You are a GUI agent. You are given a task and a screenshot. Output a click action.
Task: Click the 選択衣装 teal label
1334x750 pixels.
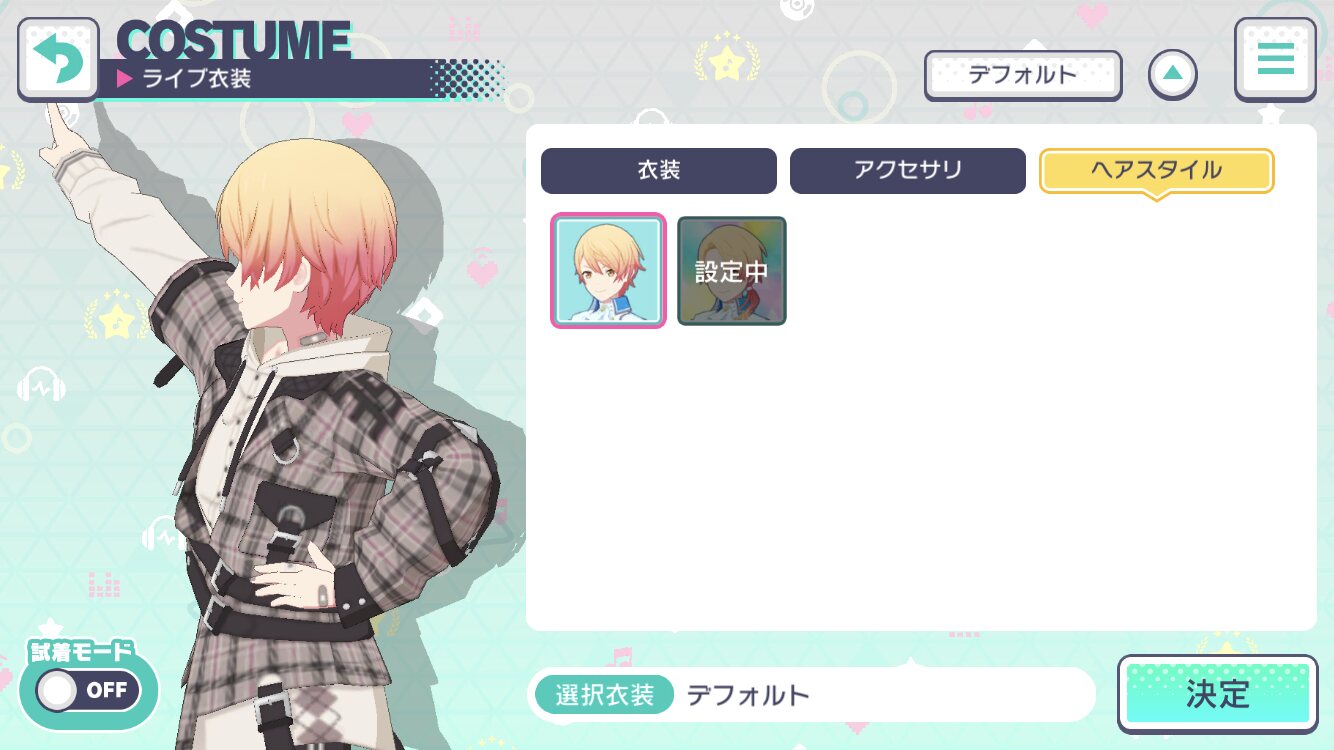(605, 695)
